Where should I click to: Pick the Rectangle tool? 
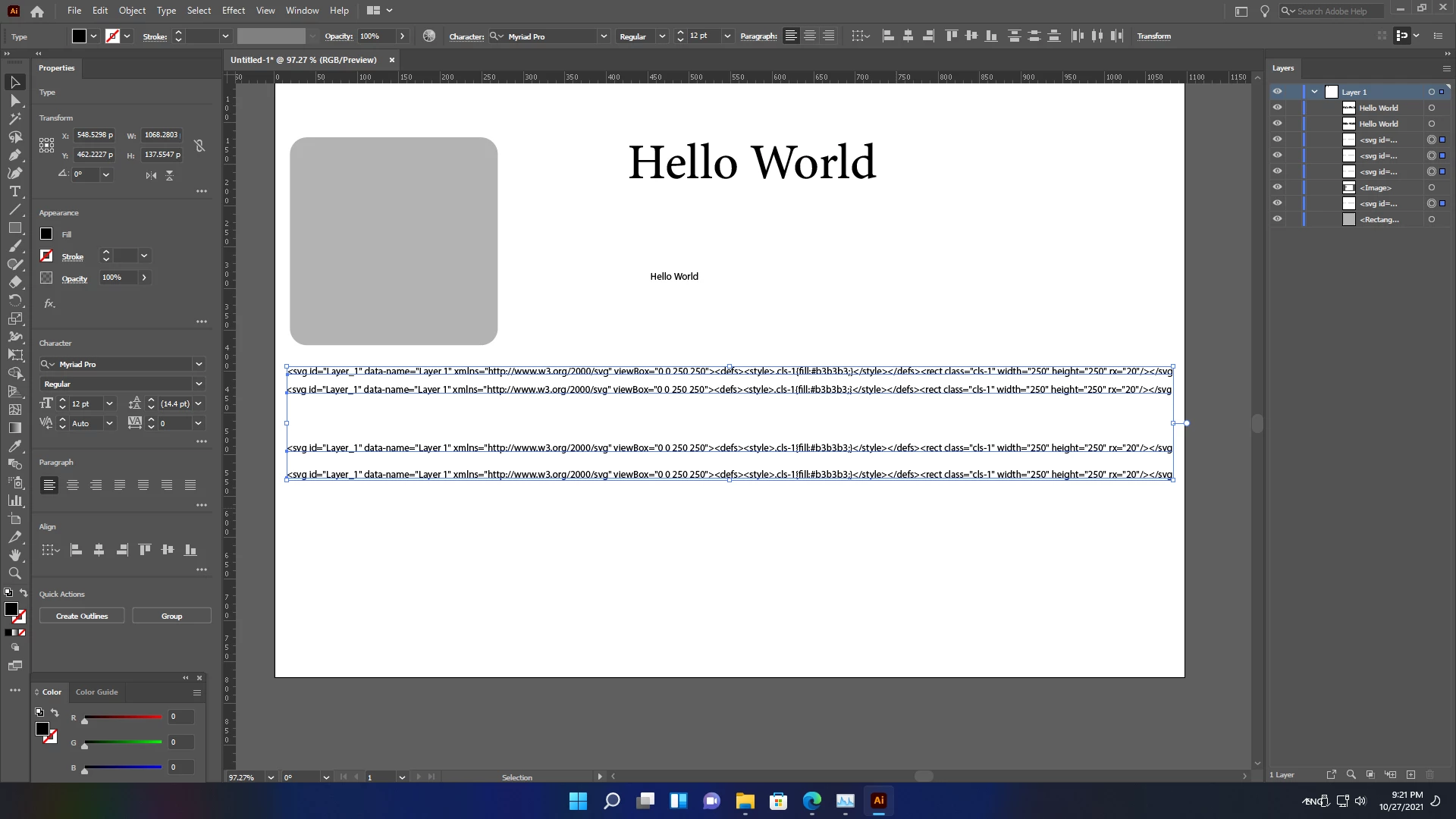coord(14,227)
